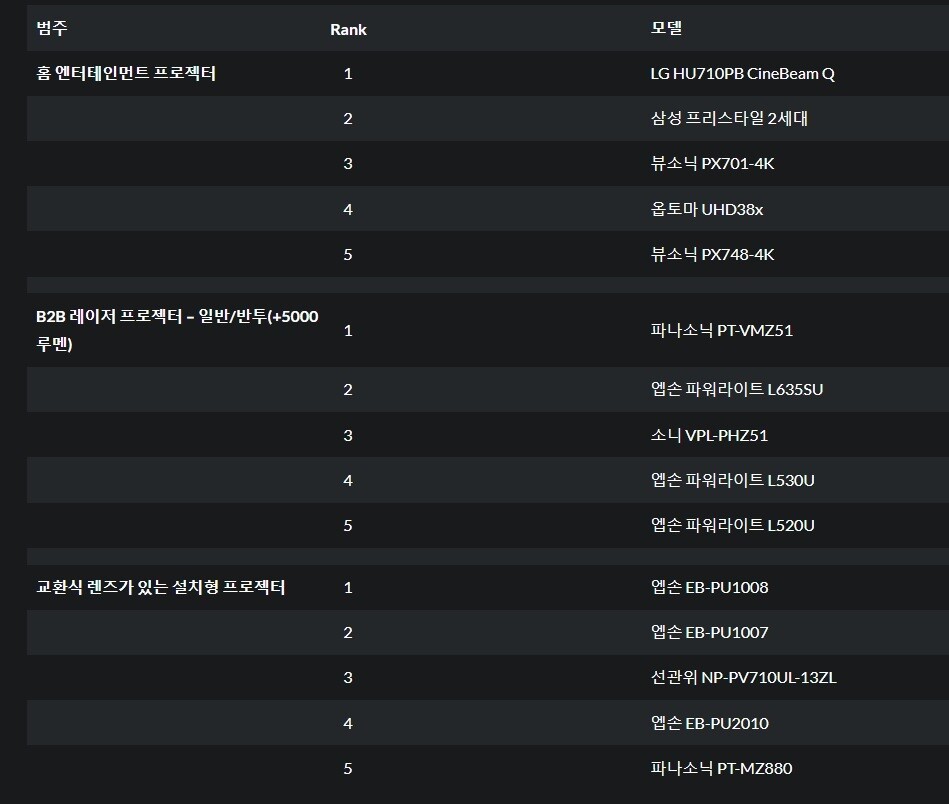This screenshot has height=804, width=949.
Task: Select 엡손 EB-PU2010 entry
Action: coord(709,723)
